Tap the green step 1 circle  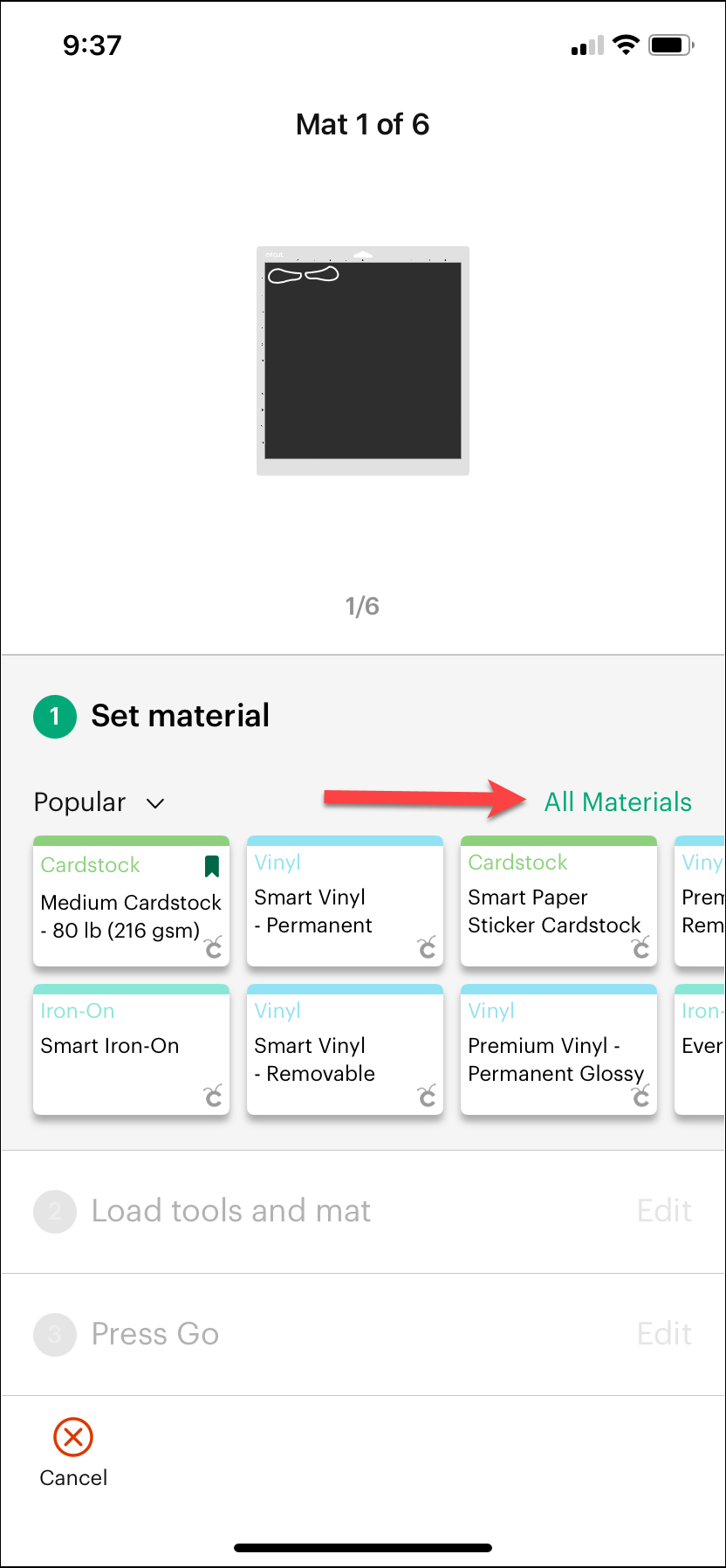[x=55, y=716]
